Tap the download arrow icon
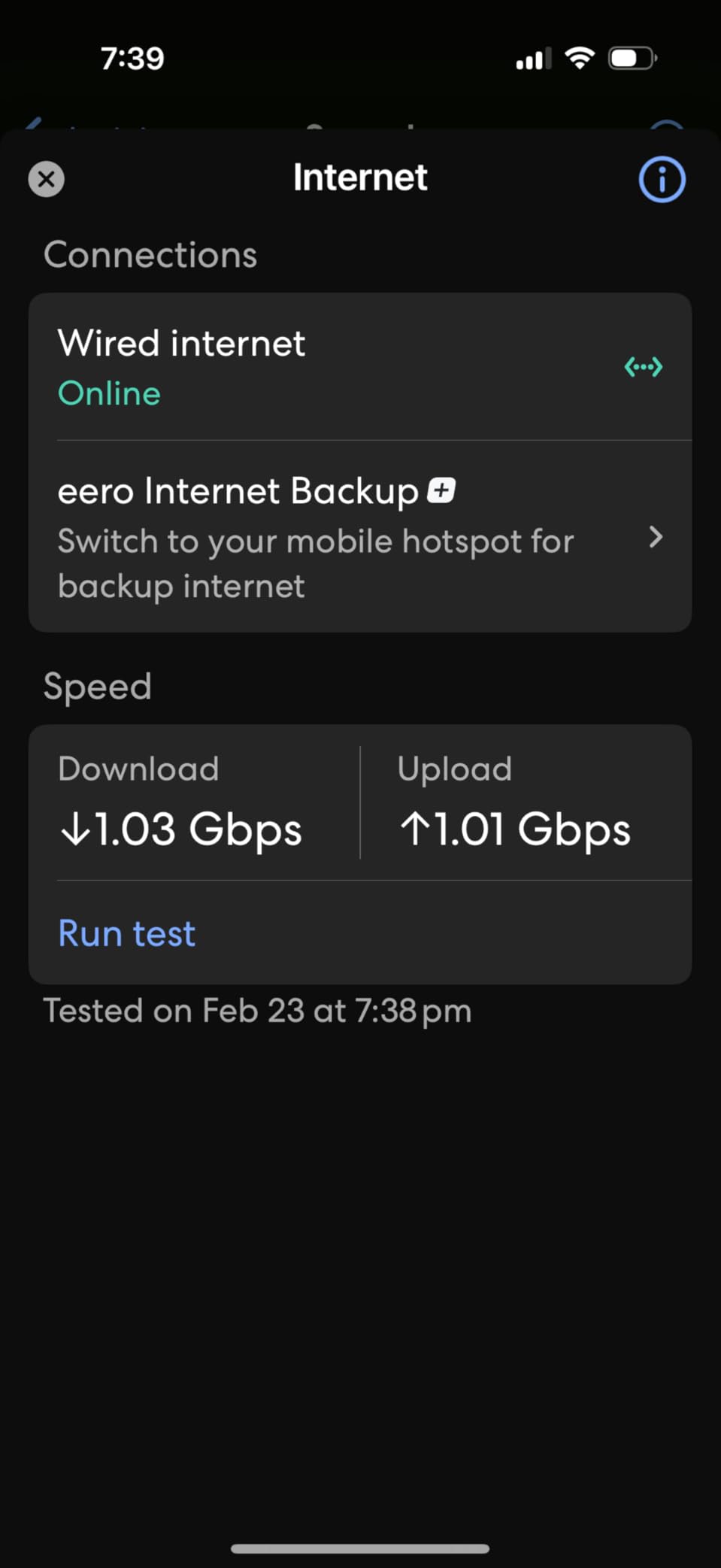The height and width of the screenshot is (1568, 721). point(75,829)
